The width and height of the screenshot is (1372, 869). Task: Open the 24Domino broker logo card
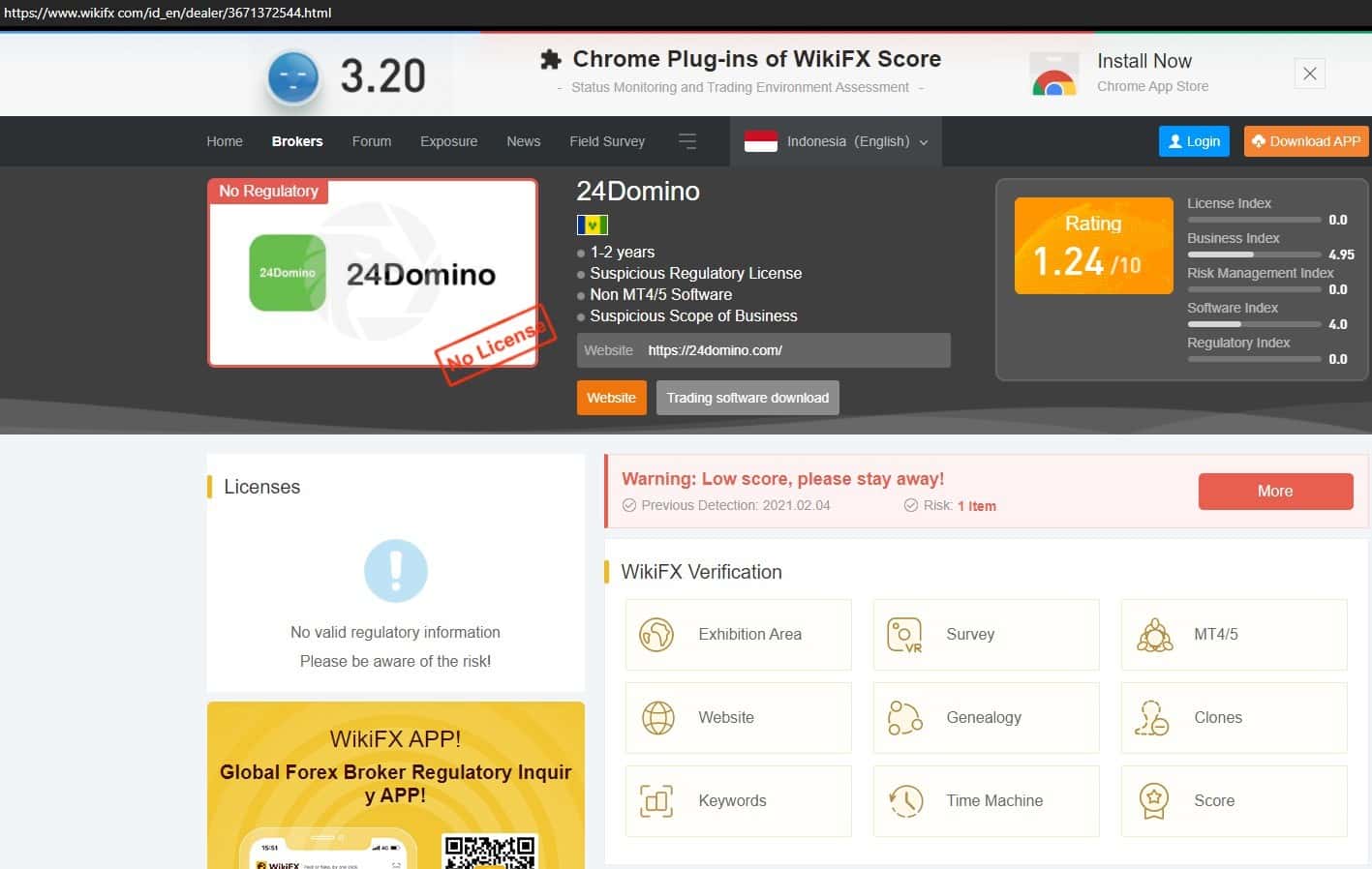coord(373,273)
